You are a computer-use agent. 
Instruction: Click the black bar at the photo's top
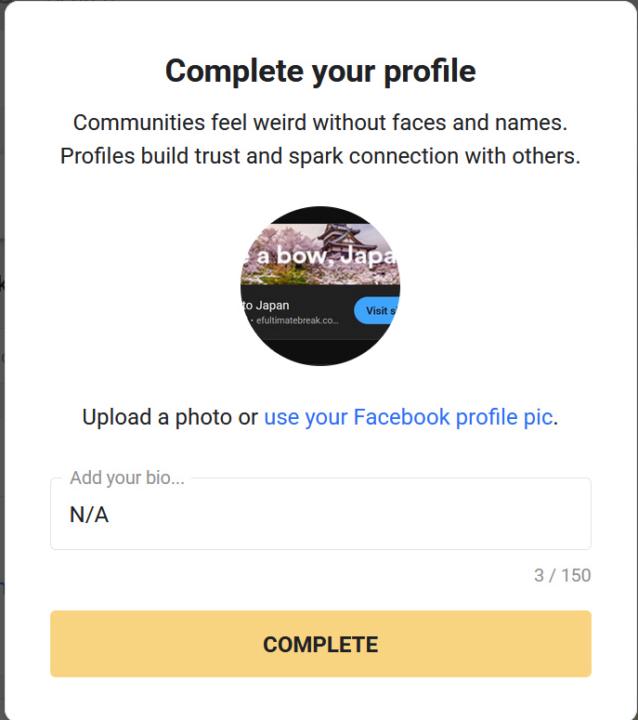click(320, 214)
